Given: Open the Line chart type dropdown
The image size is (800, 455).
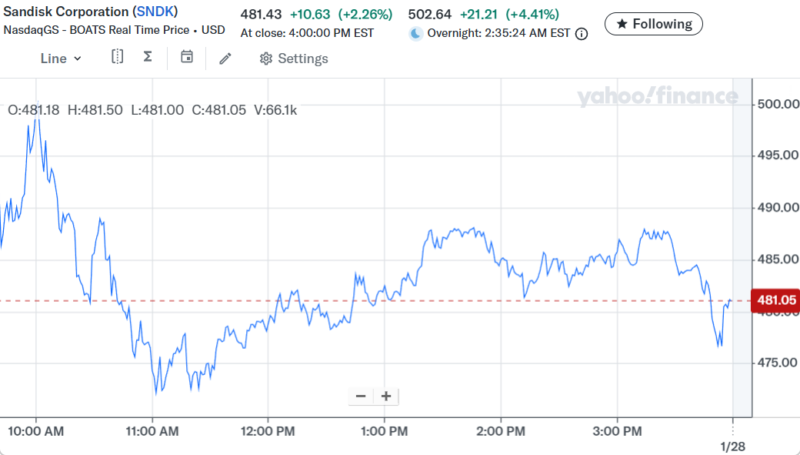Looking at the screenshot, I should 60,58.
